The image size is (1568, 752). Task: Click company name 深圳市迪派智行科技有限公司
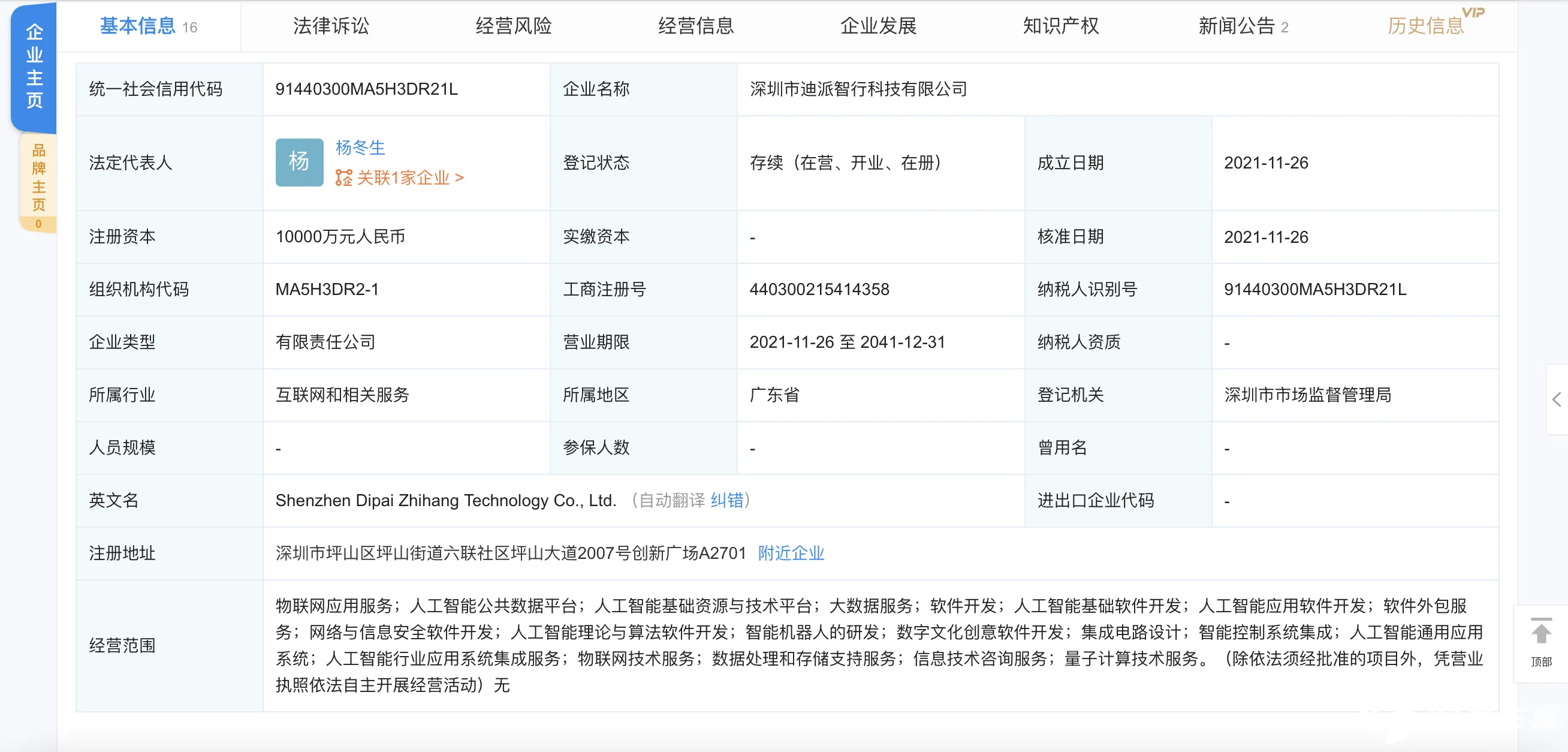pos(858,89)
